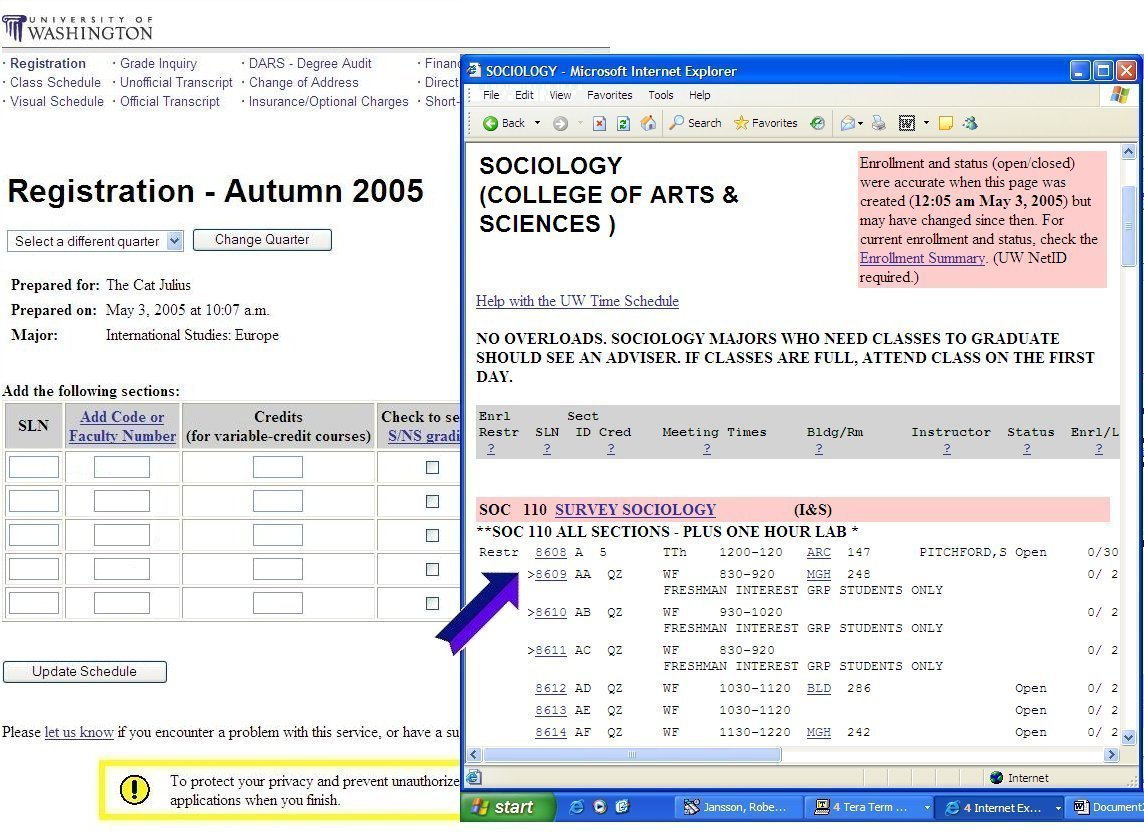The width and height of the screenshot is (1144, 832).
Task: Stop page loading with red X icon
Action: tap(599, 123)
